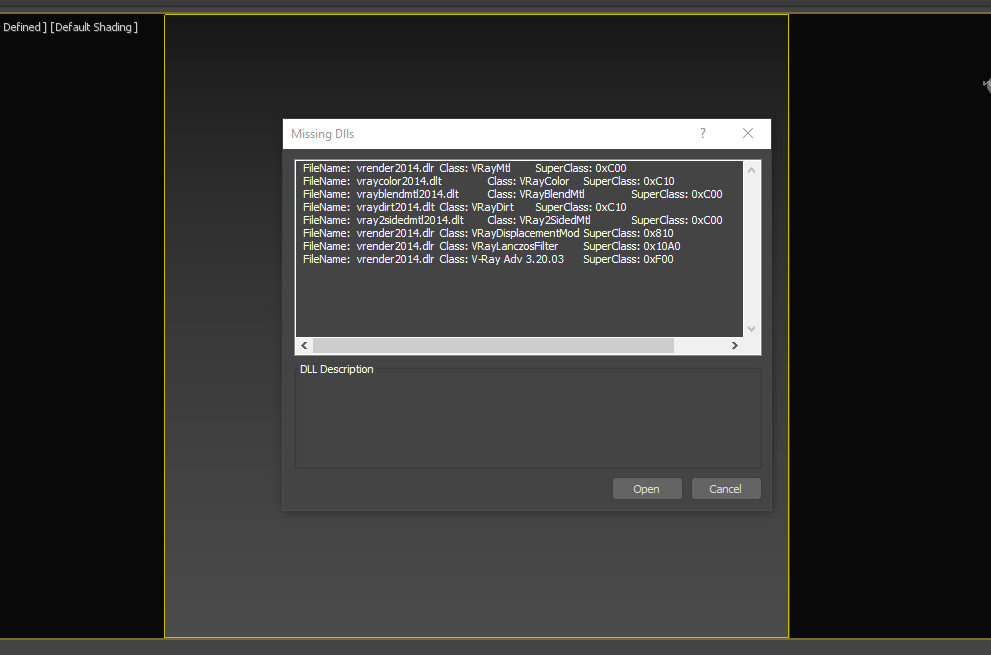Cancel the Missing Dlls dialog

[x=726, y=489]
